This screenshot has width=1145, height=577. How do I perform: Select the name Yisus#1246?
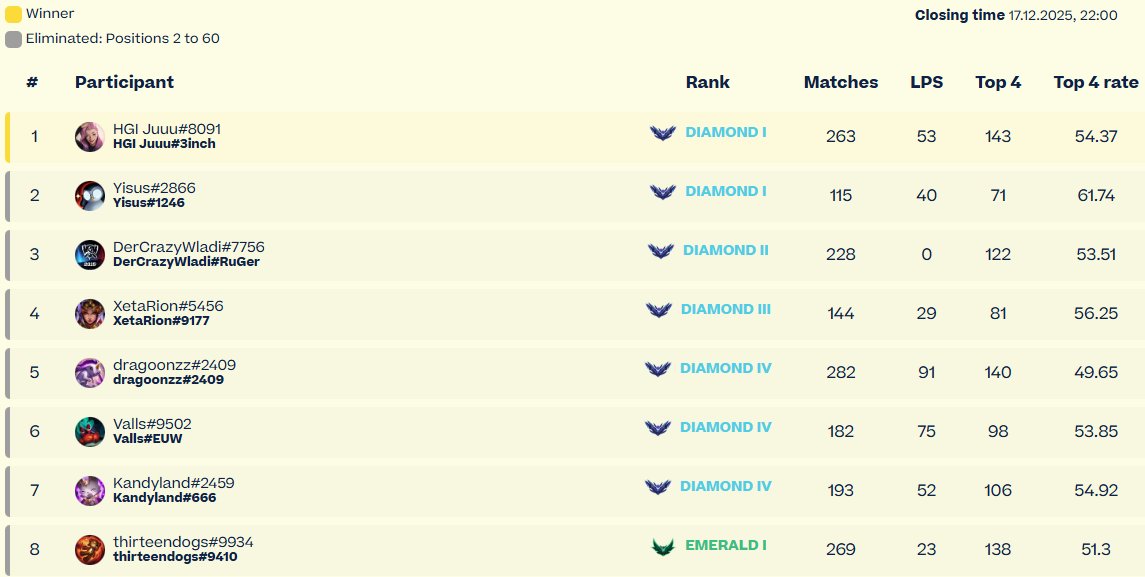[149, 203]
